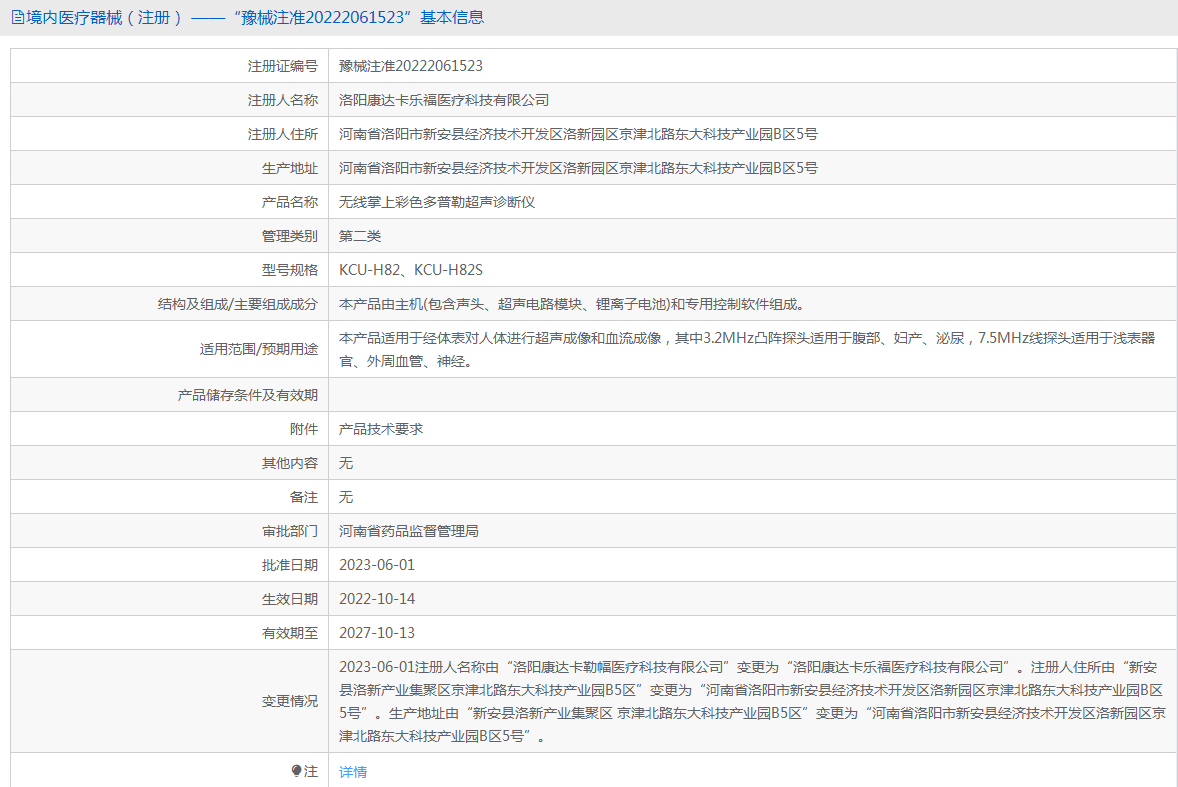Click the 产品技术要求 attachment value
This screenshot has height=787, width=1178.
click(381, 429)
